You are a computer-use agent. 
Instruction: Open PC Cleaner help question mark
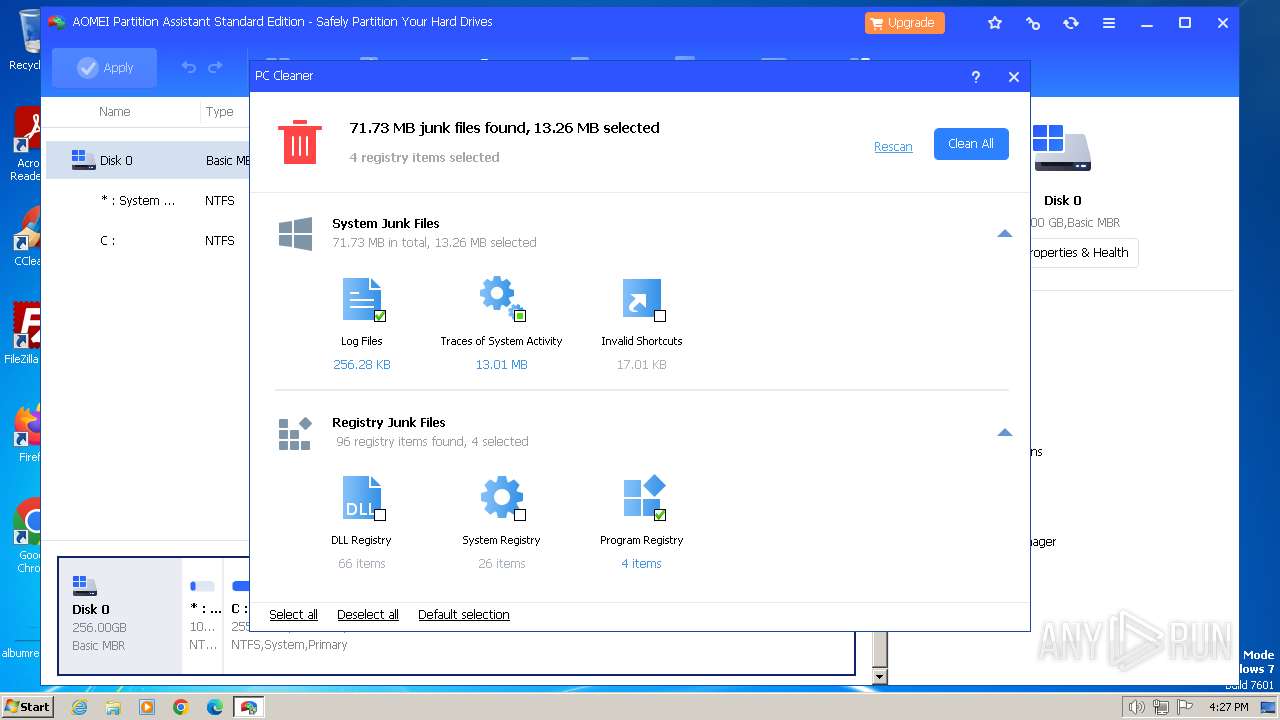(976, 77)
